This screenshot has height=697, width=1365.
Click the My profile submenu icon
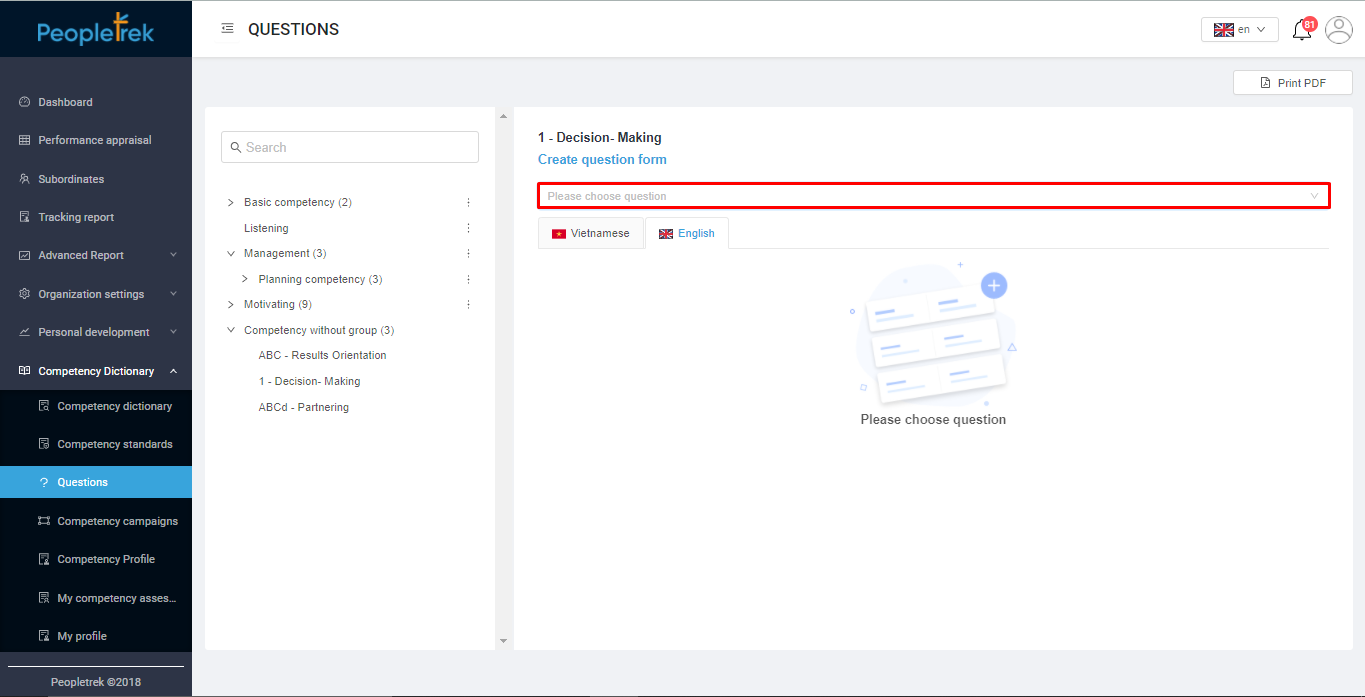point(44,636)
